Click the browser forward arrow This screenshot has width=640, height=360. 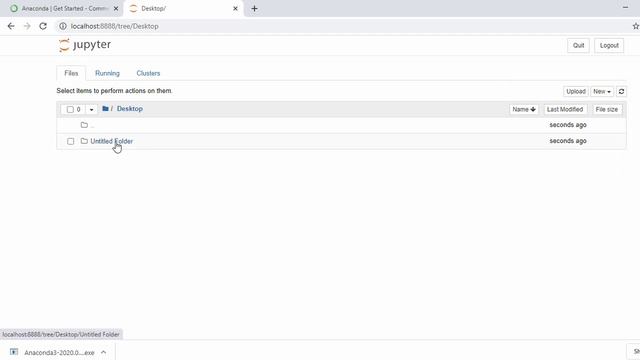tap(27, 26)
